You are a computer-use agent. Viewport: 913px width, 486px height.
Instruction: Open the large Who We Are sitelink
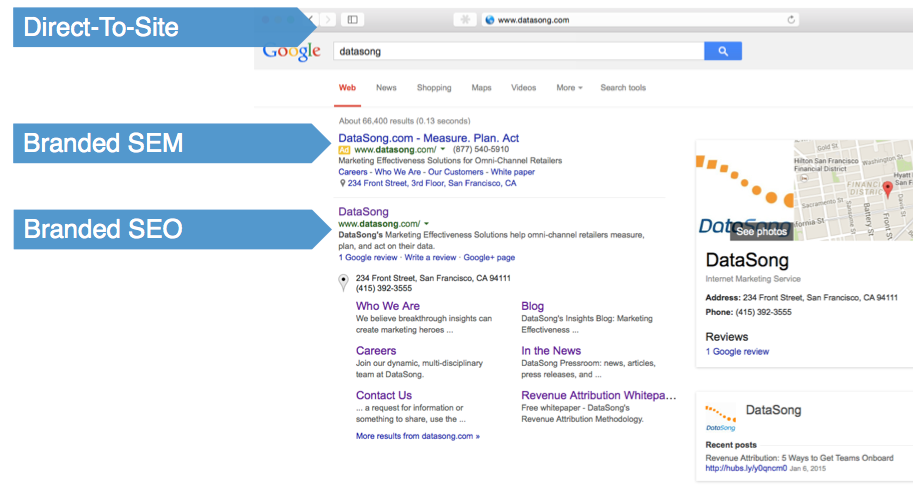click(x=388, y=306)
